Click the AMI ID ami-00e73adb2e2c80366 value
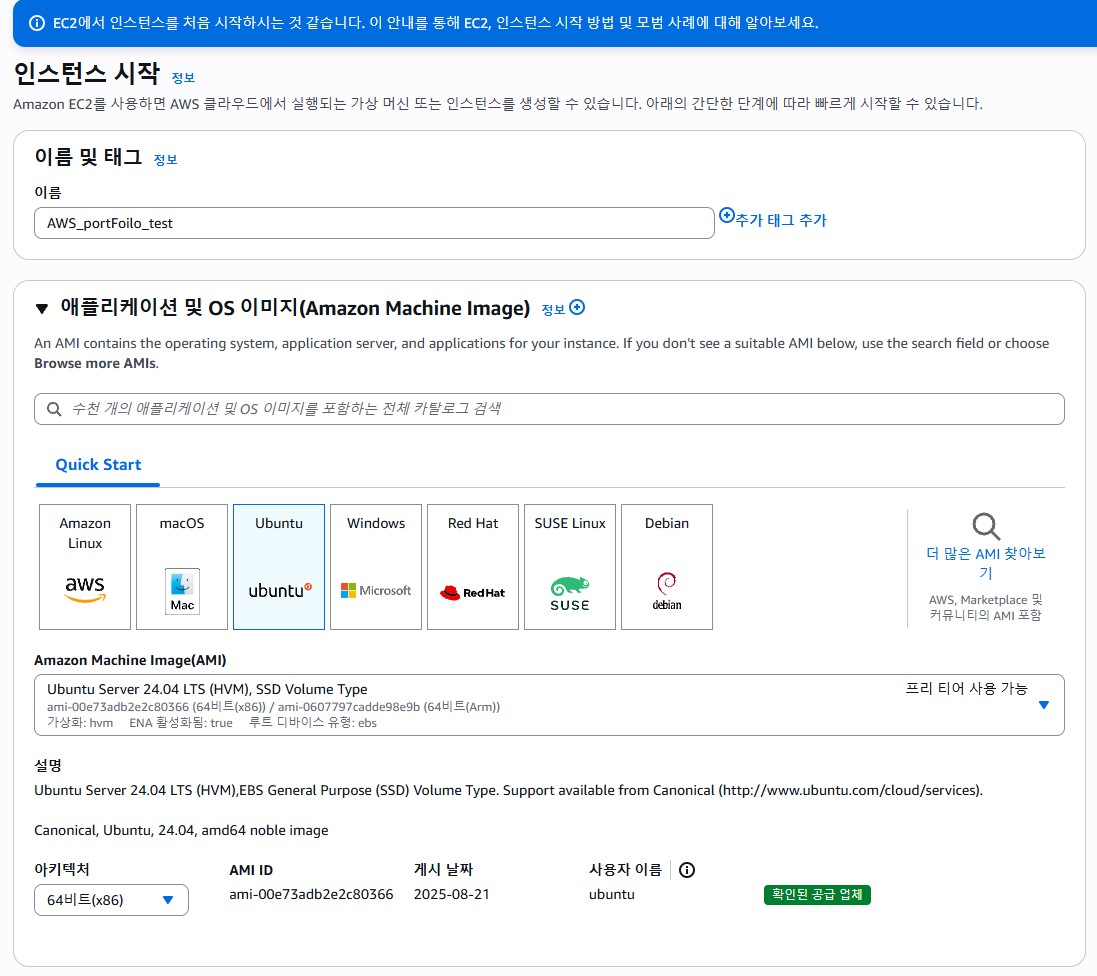This screenshot has width=1097, height=976. 311,894
